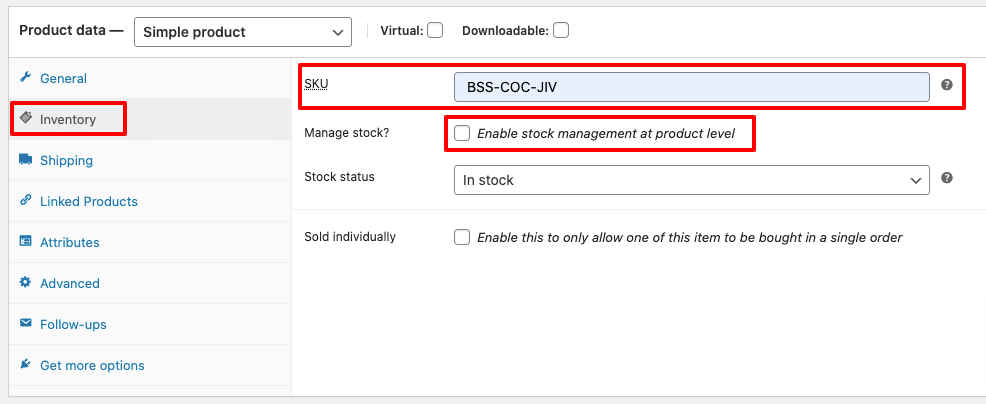Click into the SKU input field
Screen dimensions: 986x404
point(692,87)
